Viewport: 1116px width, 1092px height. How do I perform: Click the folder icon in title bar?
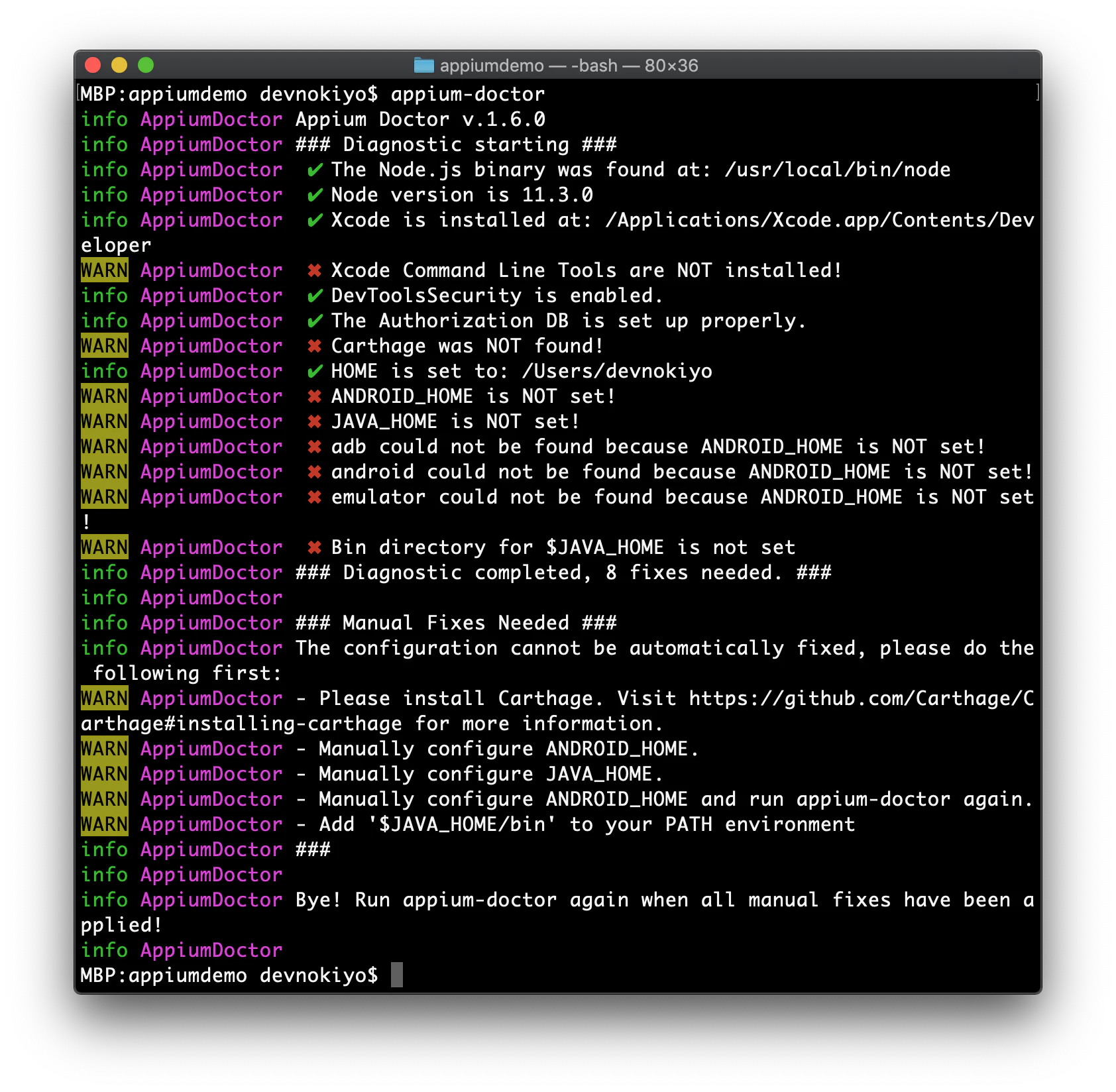(424, 65)
